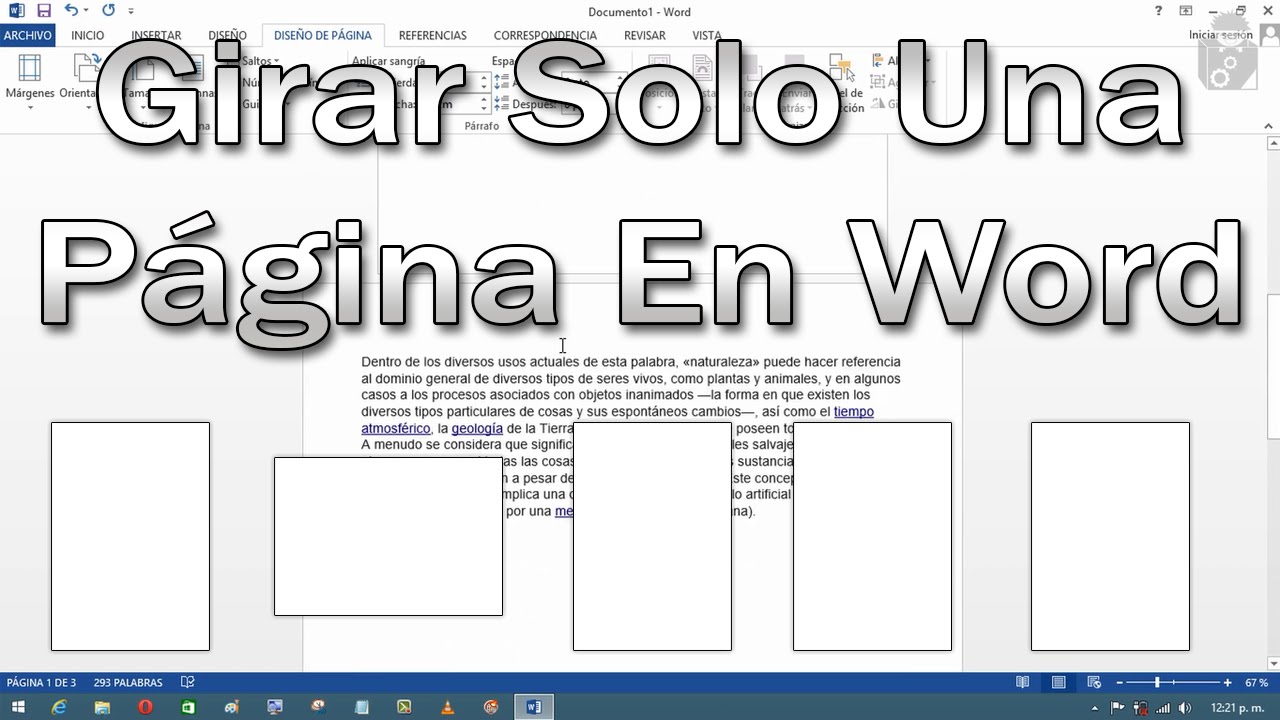
Task: Click the zoom out minus button
Action: point(1119,683)
